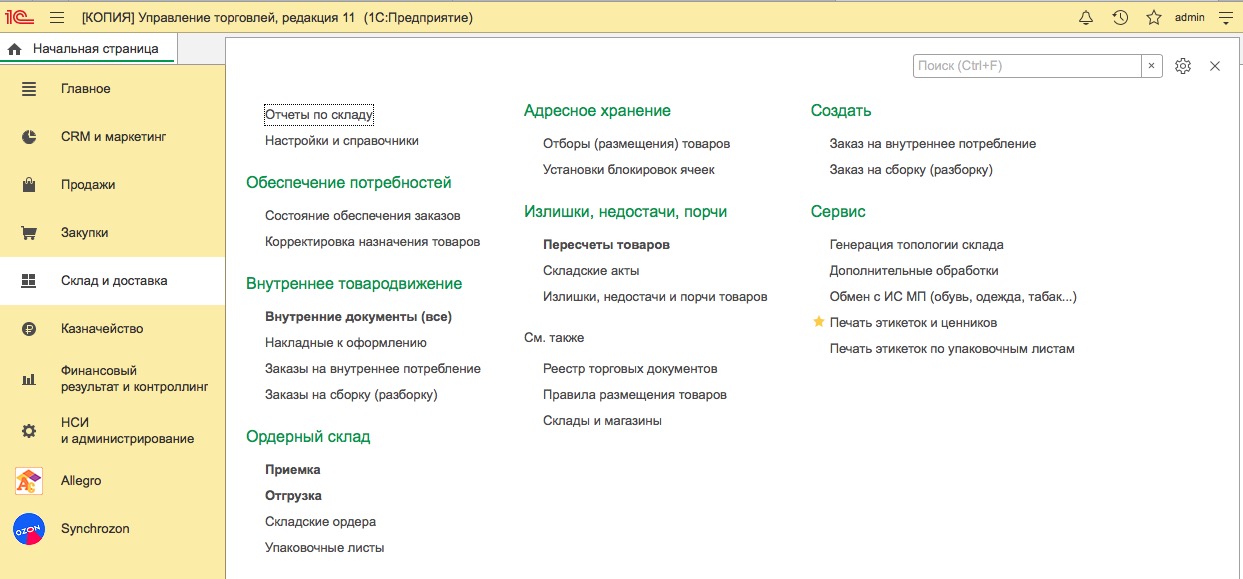
Task: Click the Allegro app icon
Action: (x=29, y=481)
